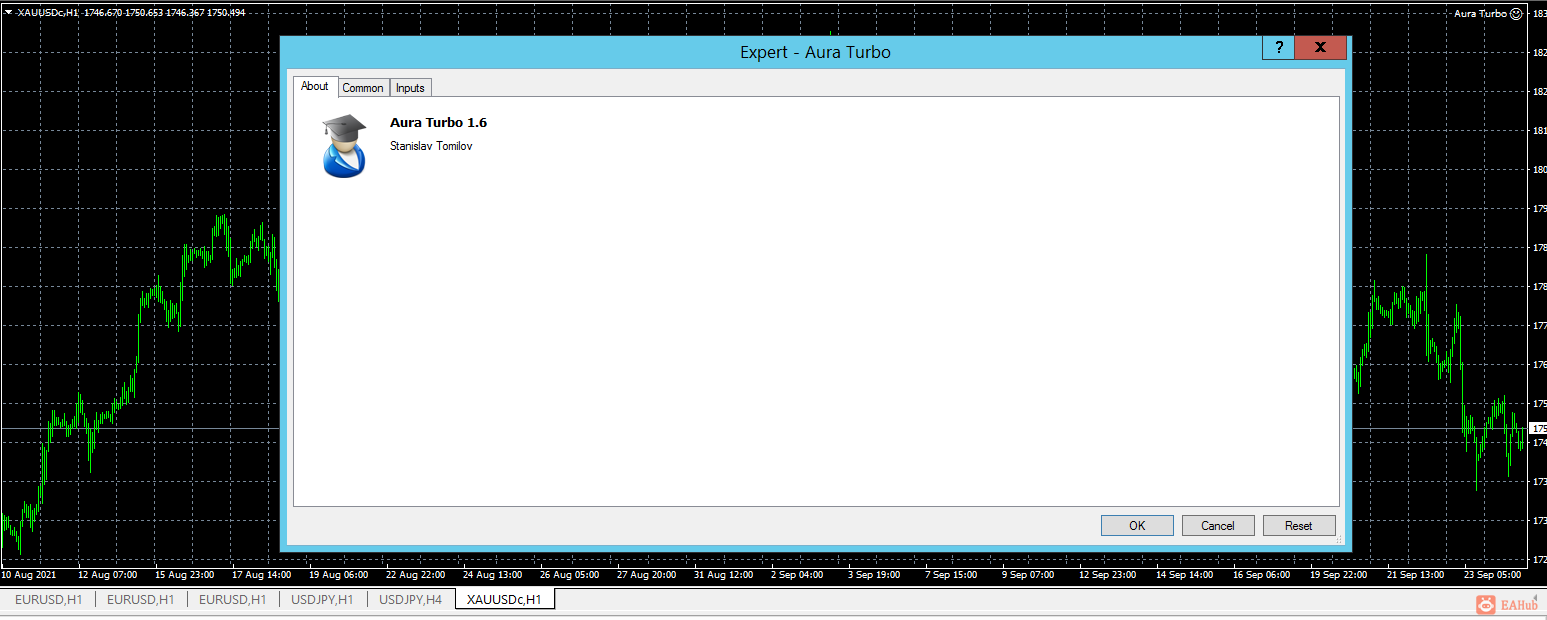1547x620 pixels.
Task: Open the third EURUSD,H1 chart tab
Action: click(x=233, y=600)
